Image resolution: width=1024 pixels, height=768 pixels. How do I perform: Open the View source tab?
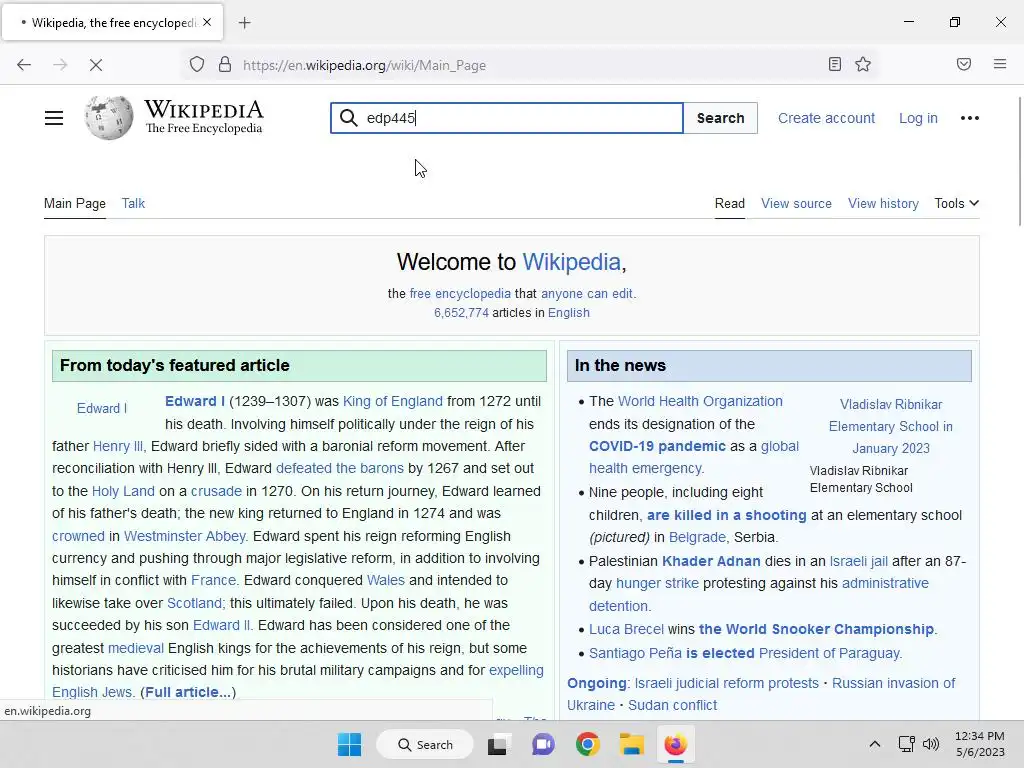click(x=796, y=204)
